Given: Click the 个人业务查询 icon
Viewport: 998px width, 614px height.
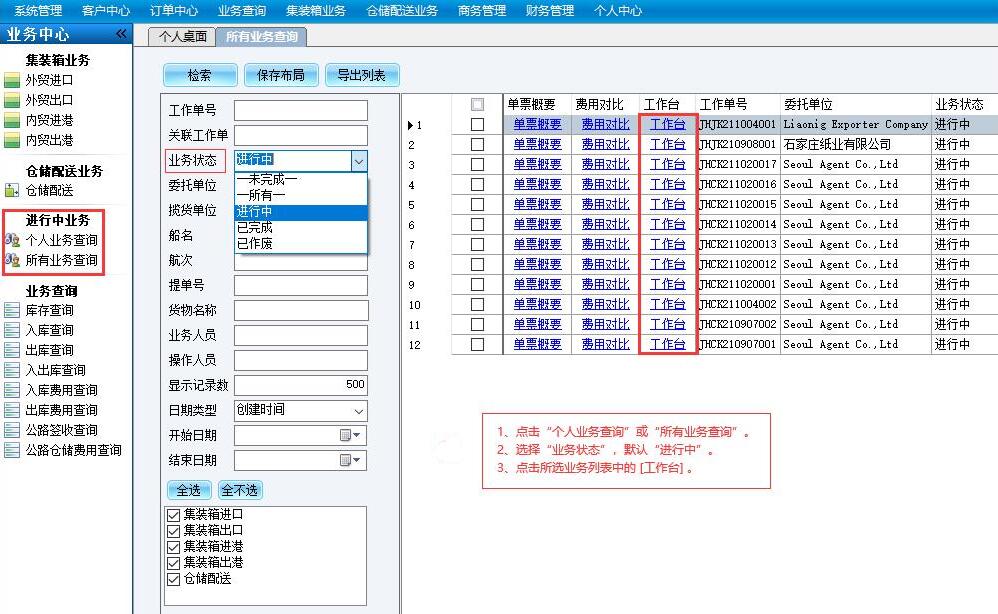Looking at the screenshot, I should point(12,240).
